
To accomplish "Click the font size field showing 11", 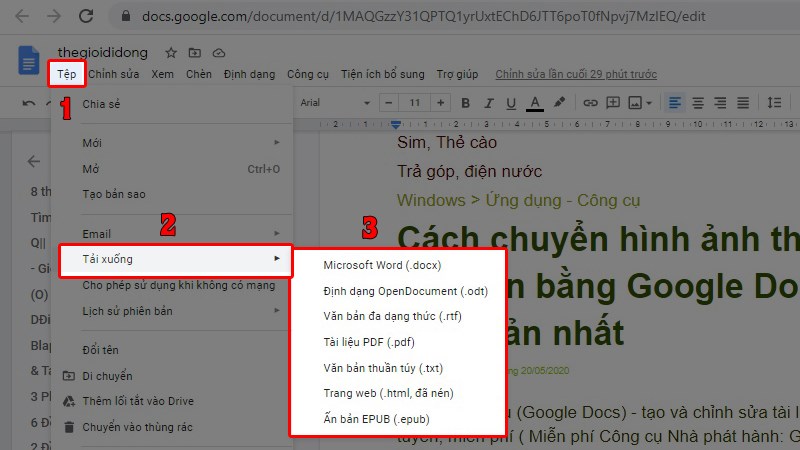I will coord(414,103).
